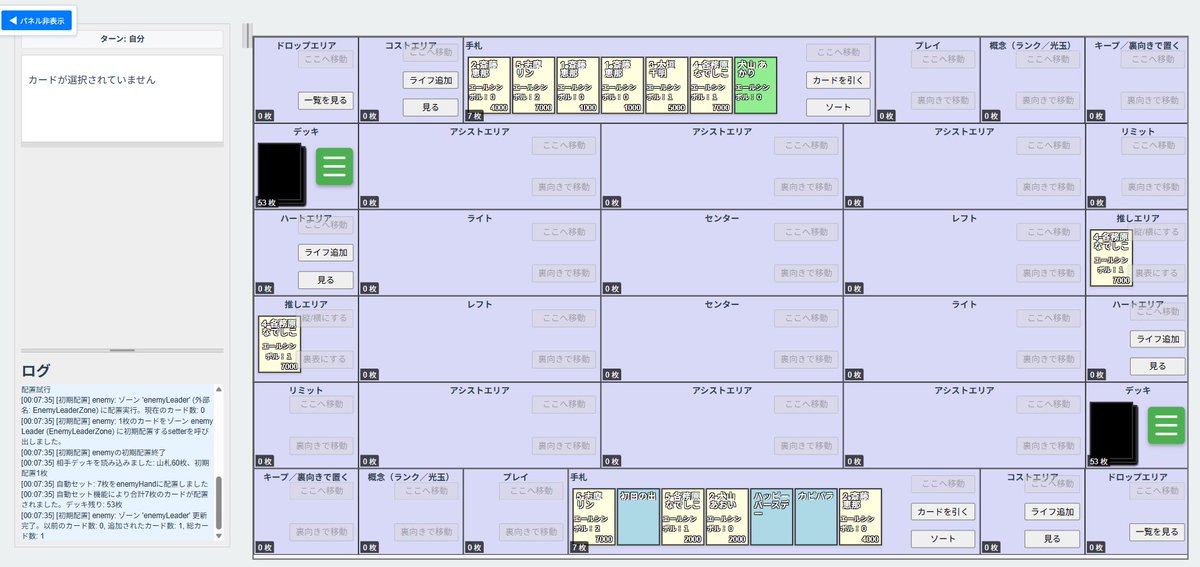Screen dimensions: 1200x567
Task: Select 5-志摩リン card in your hand
Action: pos(594,516)
